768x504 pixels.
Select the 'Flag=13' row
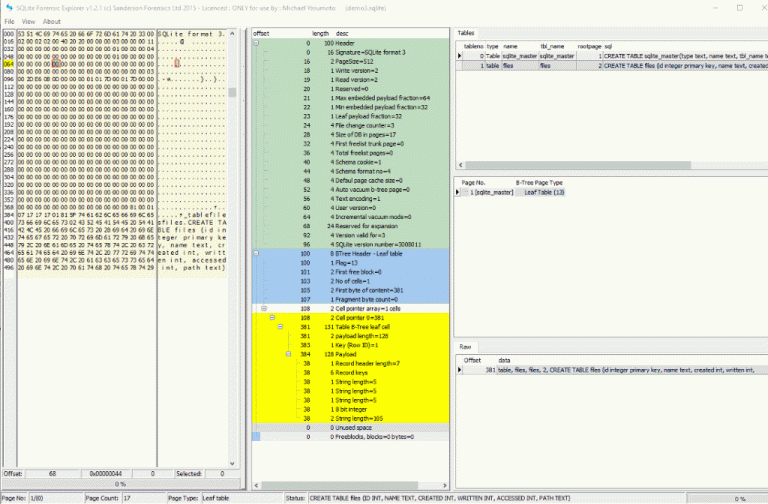(x=350, y=263)
